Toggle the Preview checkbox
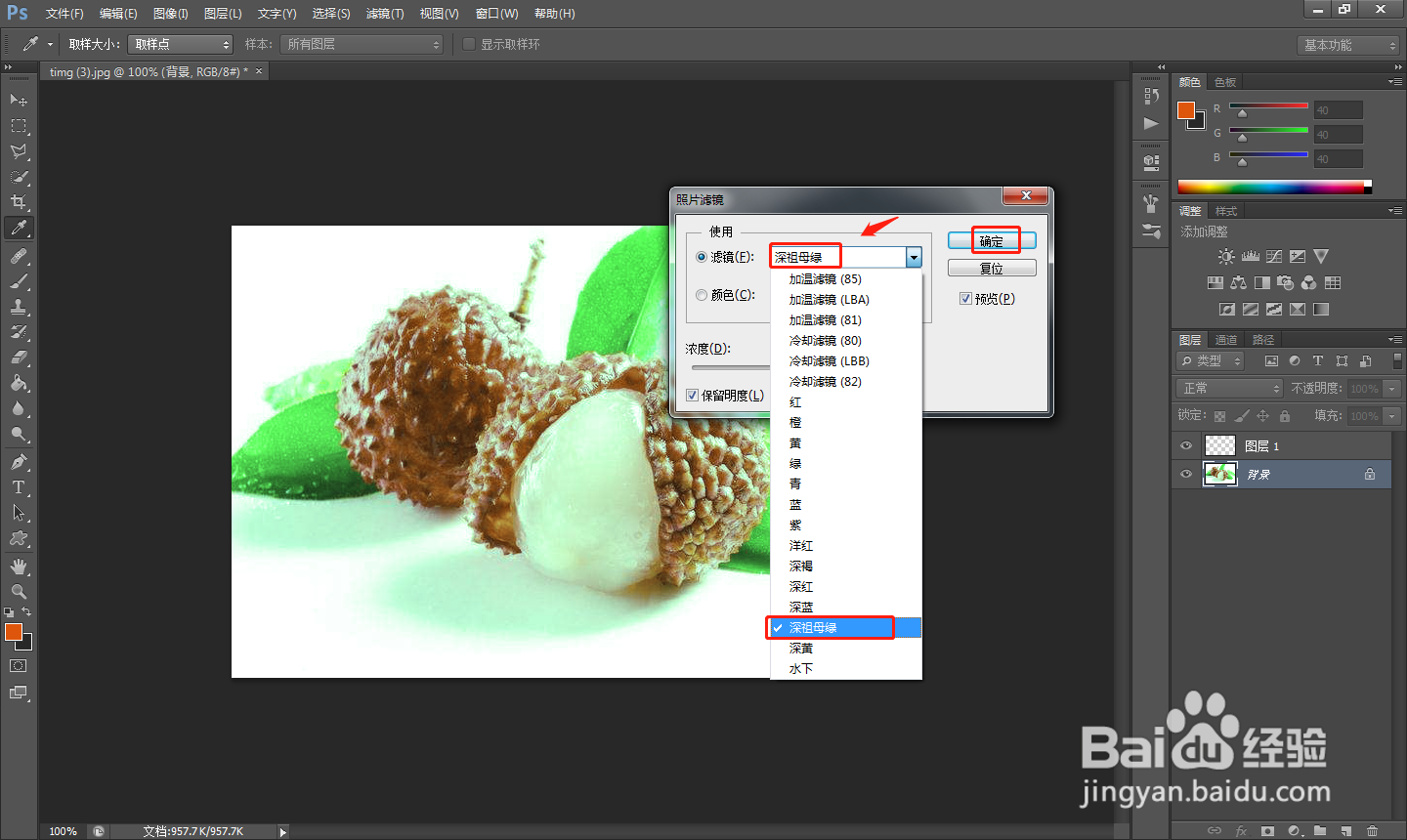This screenshot has width=1407, height=840. pyautogui.click(x=965, y=299)
